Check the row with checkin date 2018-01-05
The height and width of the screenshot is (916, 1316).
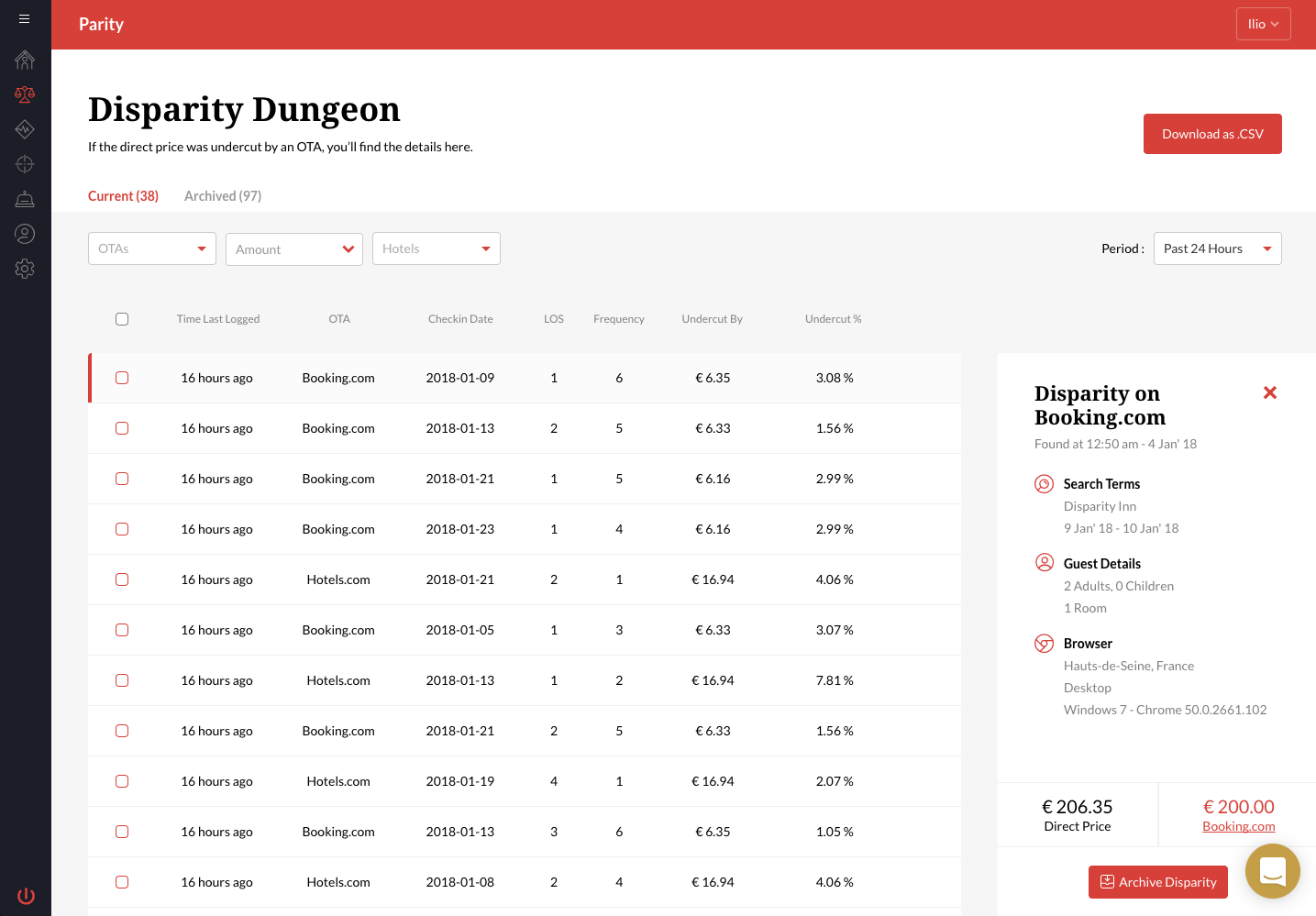point(122,630)
